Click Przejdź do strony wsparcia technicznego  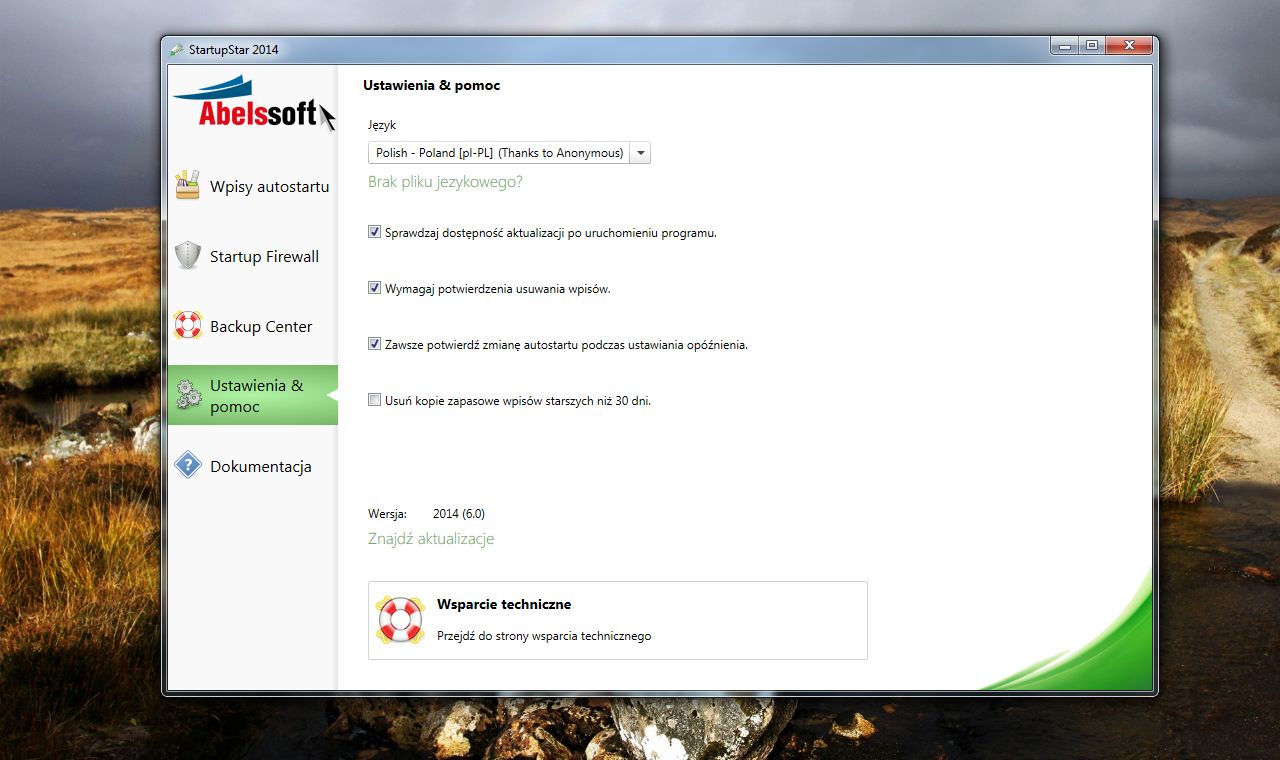click(x=544, y=636)
